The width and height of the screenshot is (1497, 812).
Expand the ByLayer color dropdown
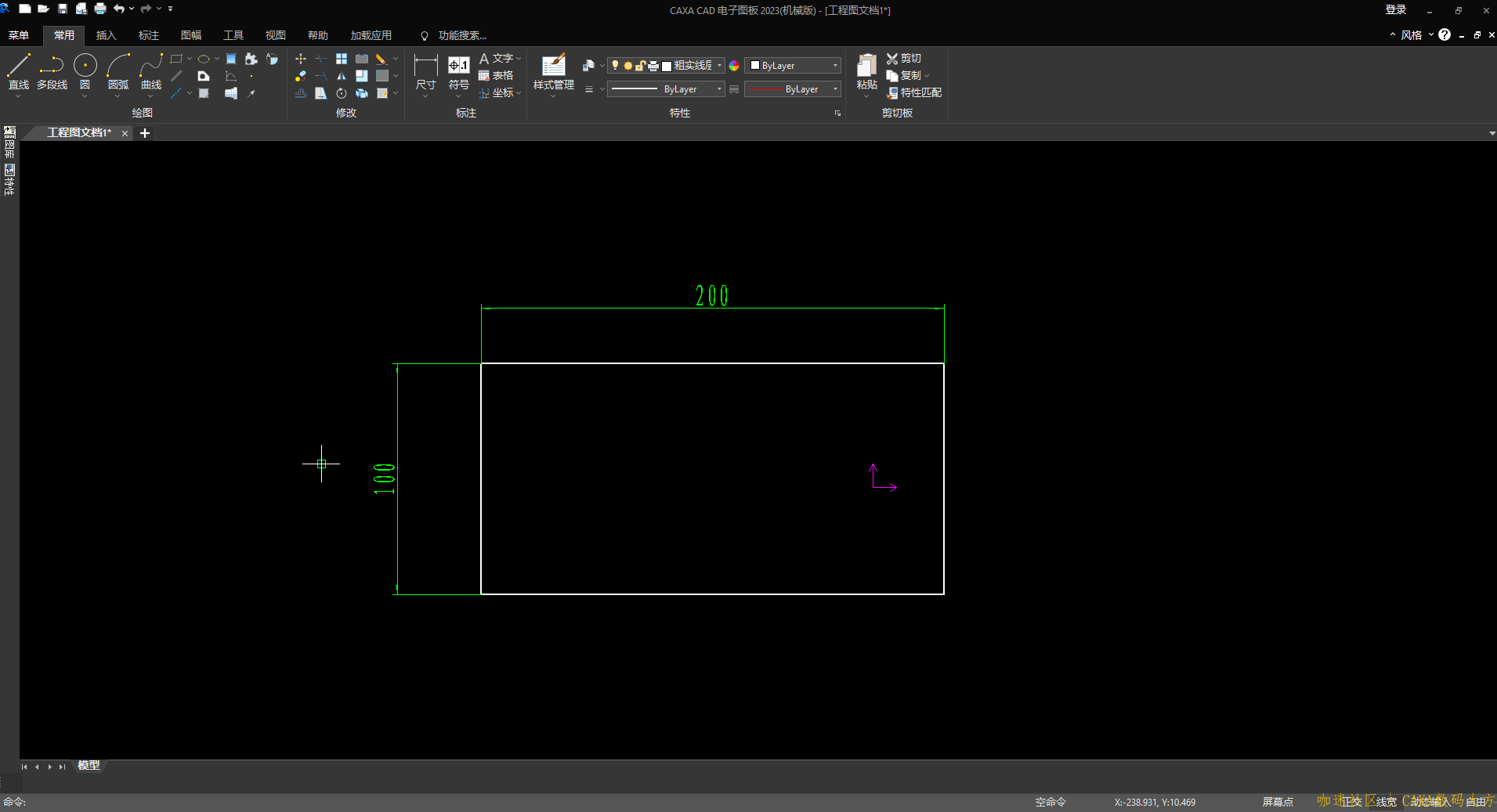tap(835, 66)
